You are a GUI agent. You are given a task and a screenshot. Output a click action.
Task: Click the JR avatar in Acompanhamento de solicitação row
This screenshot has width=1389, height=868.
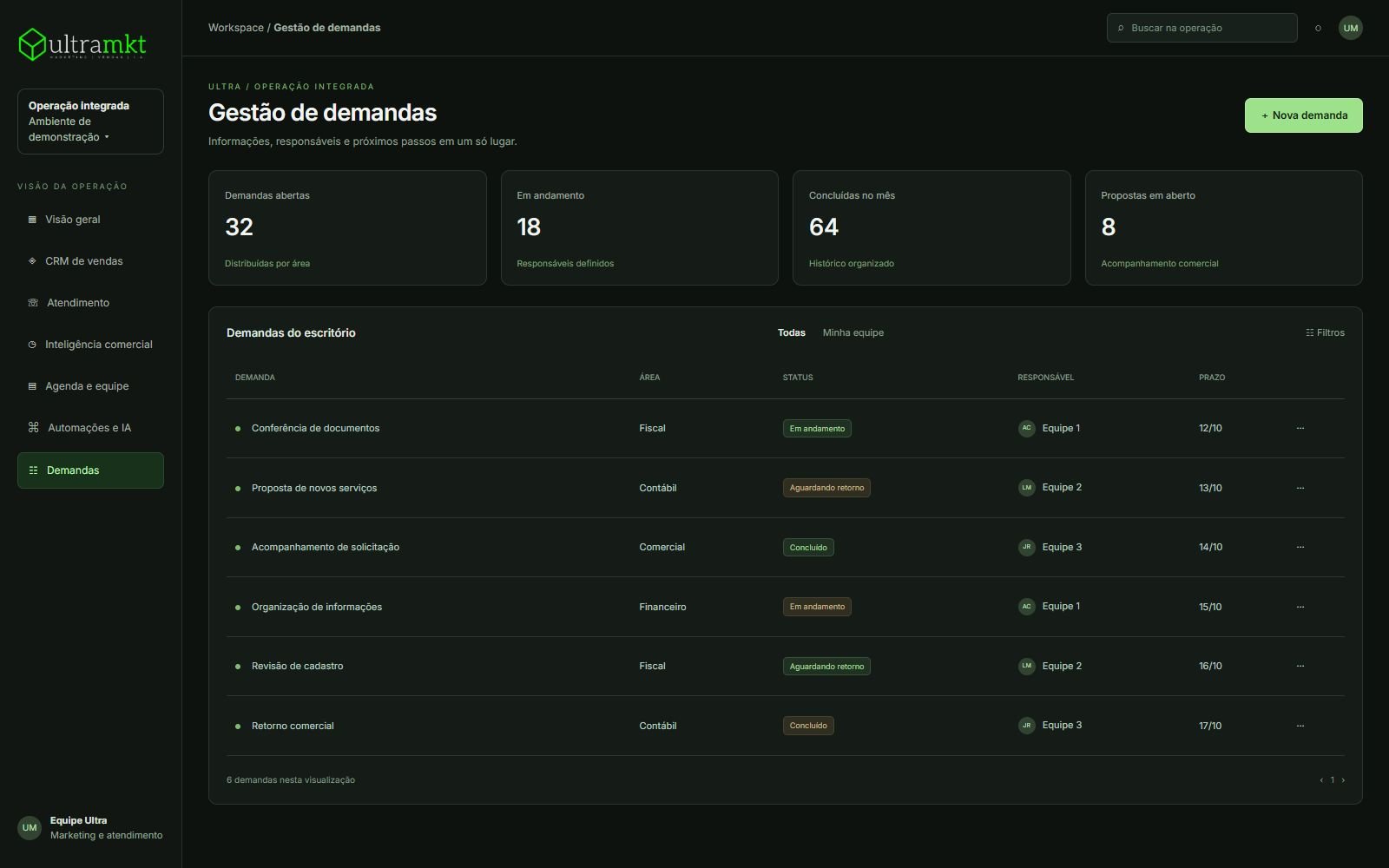click(1026, 547)
